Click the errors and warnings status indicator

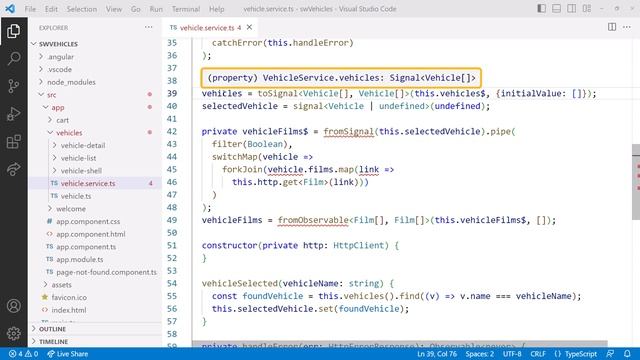[23, 354]
